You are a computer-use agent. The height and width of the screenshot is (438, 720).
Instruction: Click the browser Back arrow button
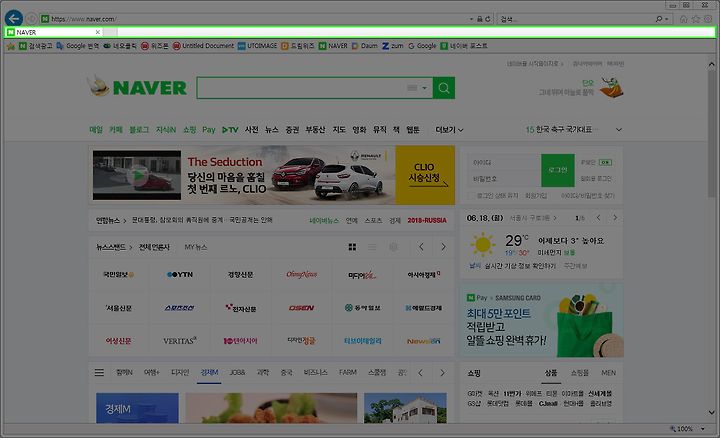click(x=14, y=18)
